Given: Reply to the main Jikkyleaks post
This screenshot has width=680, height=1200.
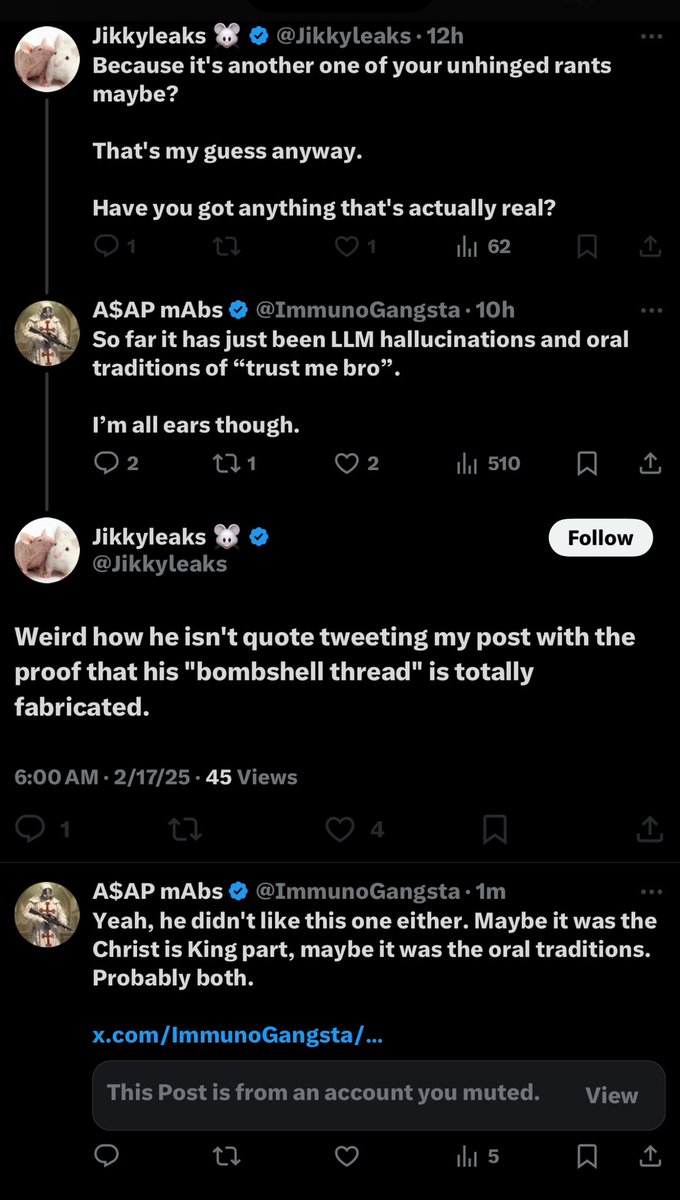Looking at the screenshot, I should 32,828.
